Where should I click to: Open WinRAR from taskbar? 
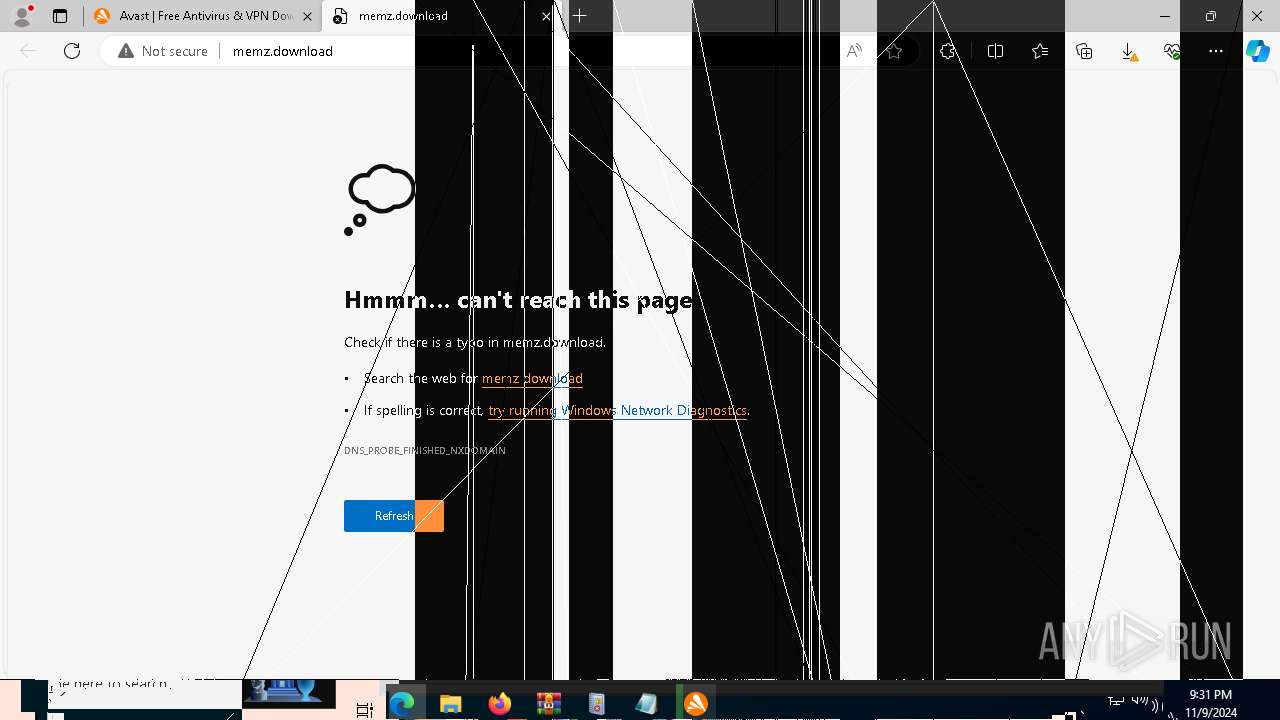pyautogui.click(x=548, y=704)
